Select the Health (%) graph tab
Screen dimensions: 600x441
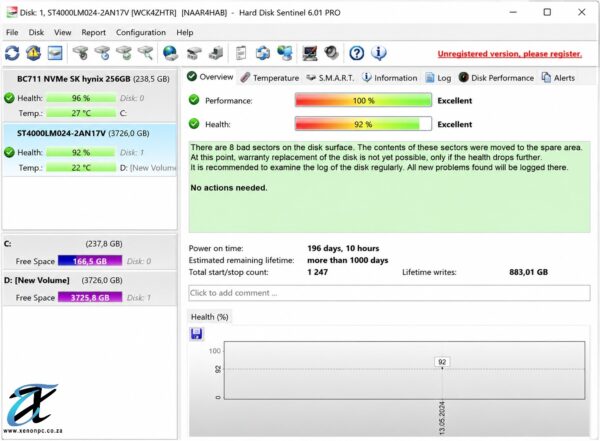(209, 317)
